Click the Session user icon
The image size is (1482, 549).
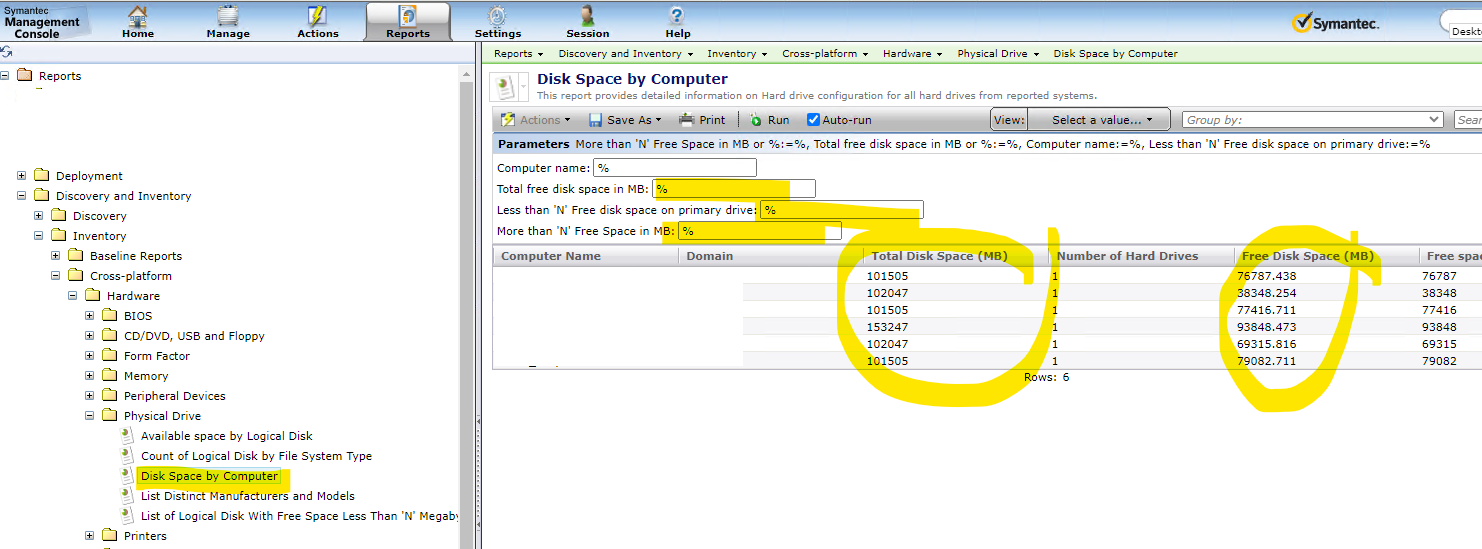tap(587, 17)
